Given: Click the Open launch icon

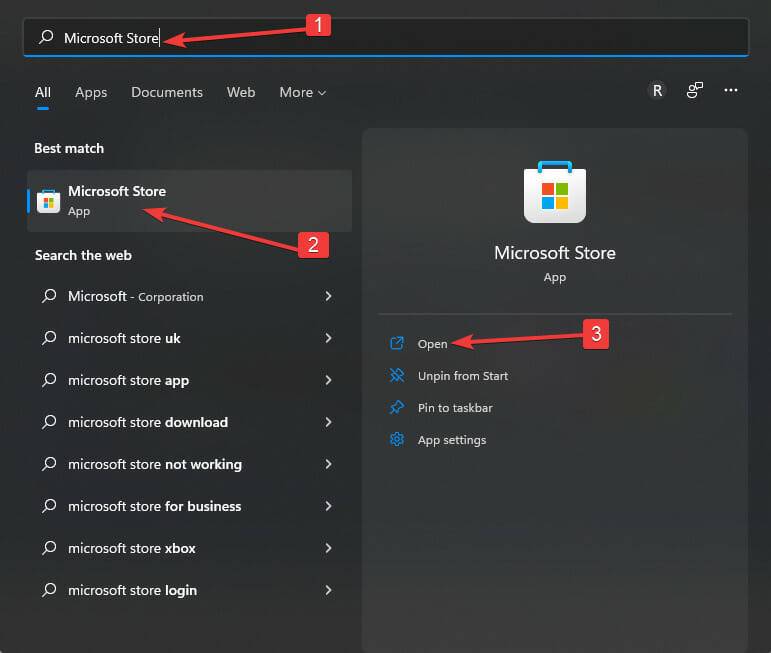Looking at the screenshot, I should [x=397, y=343].
